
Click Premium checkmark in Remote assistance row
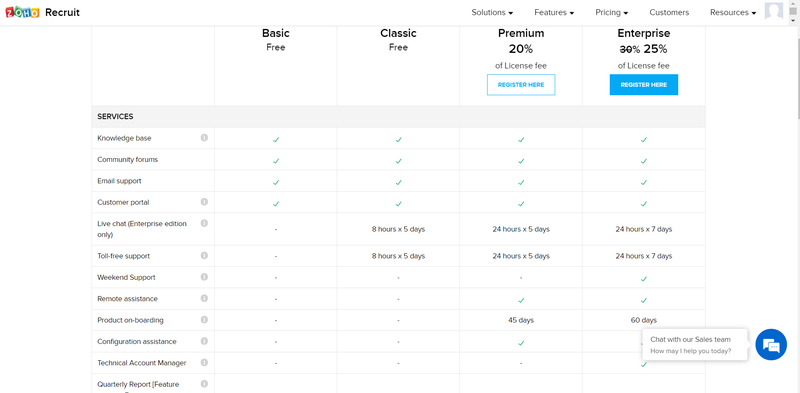521,300
